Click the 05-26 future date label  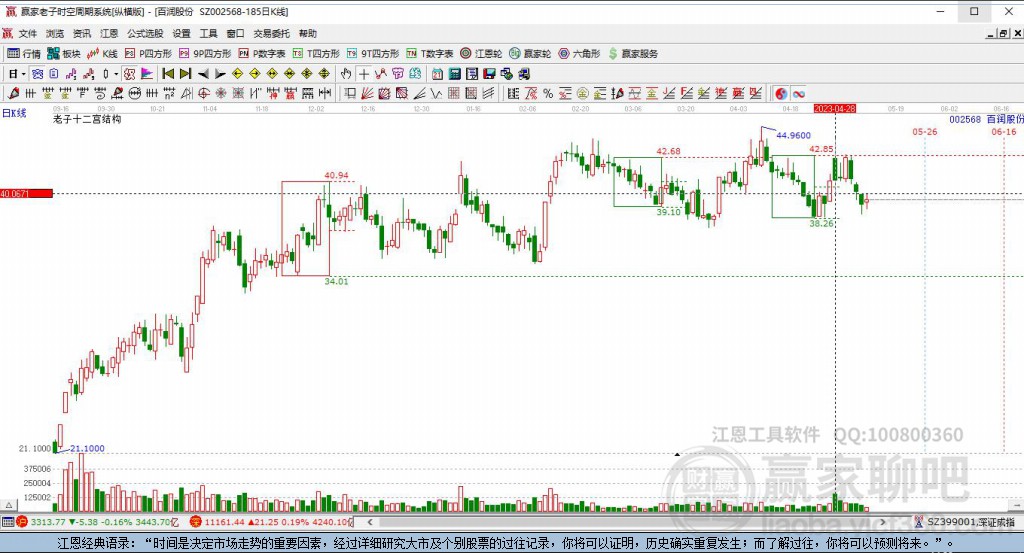[925, 131]
